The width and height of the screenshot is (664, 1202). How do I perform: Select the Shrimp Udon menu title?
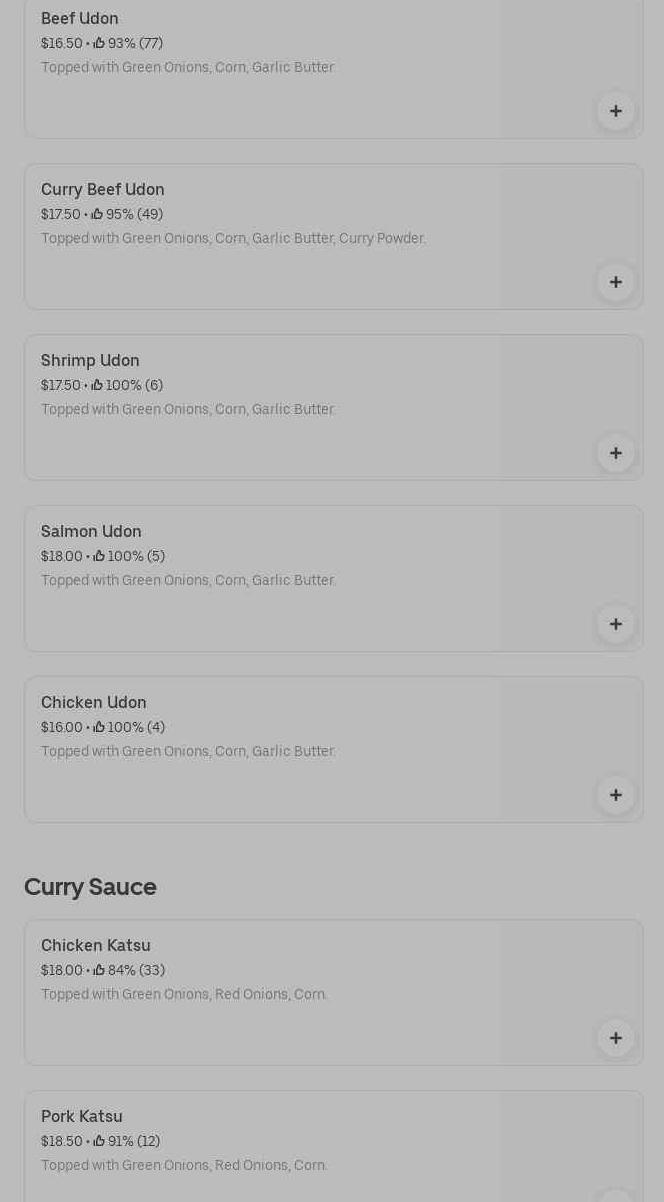(x=90, y=360)
